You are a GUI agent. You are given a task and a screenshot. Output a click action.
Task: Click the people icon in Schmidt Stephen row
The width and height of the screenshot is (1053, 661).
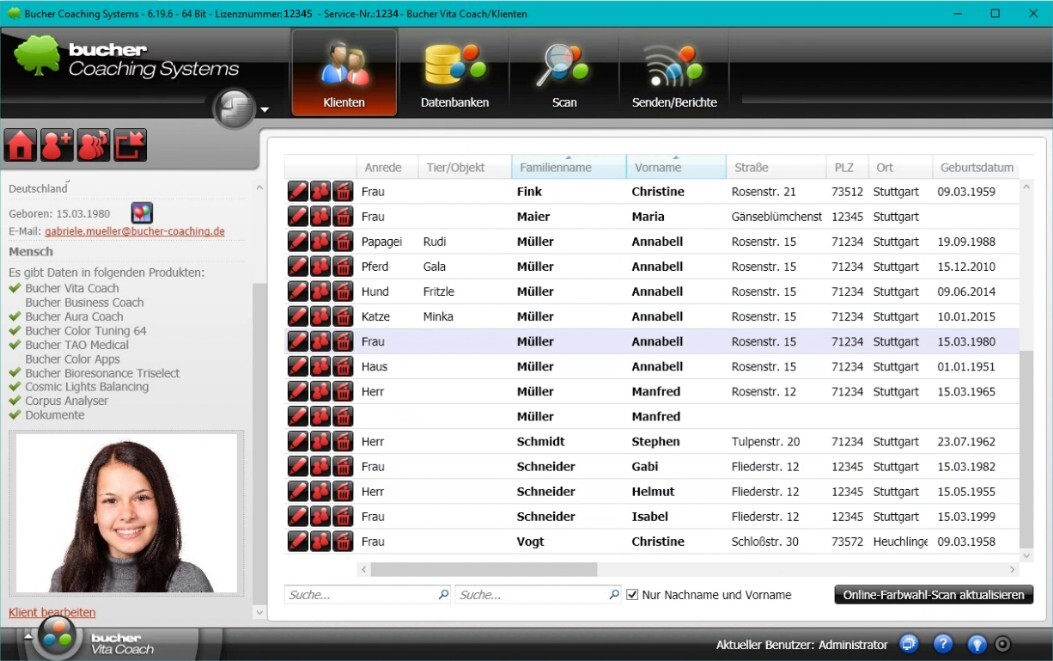pos(320,442)
